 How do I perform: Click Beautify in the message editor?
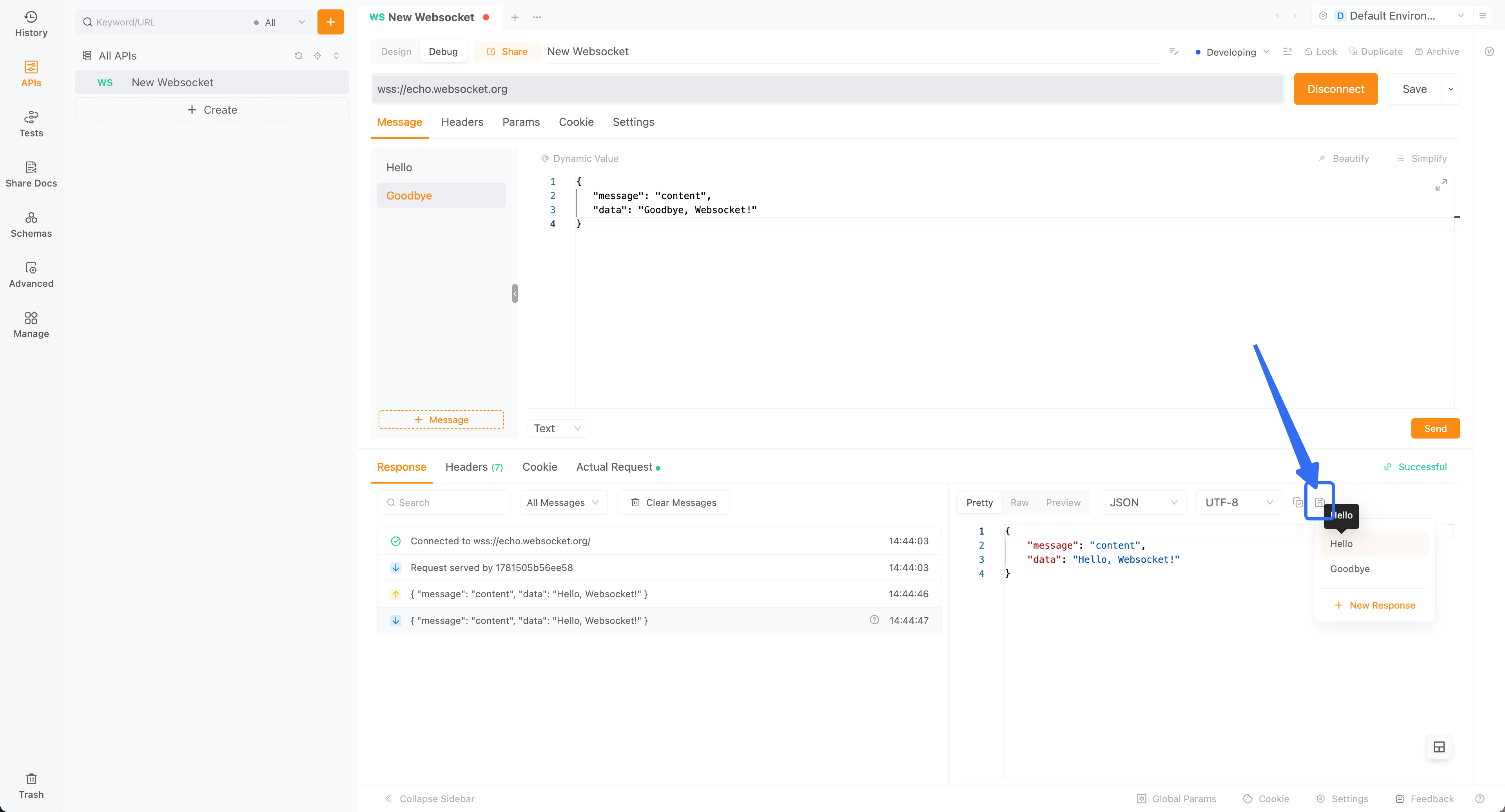pyautogui.click(x=1344, y=158)
